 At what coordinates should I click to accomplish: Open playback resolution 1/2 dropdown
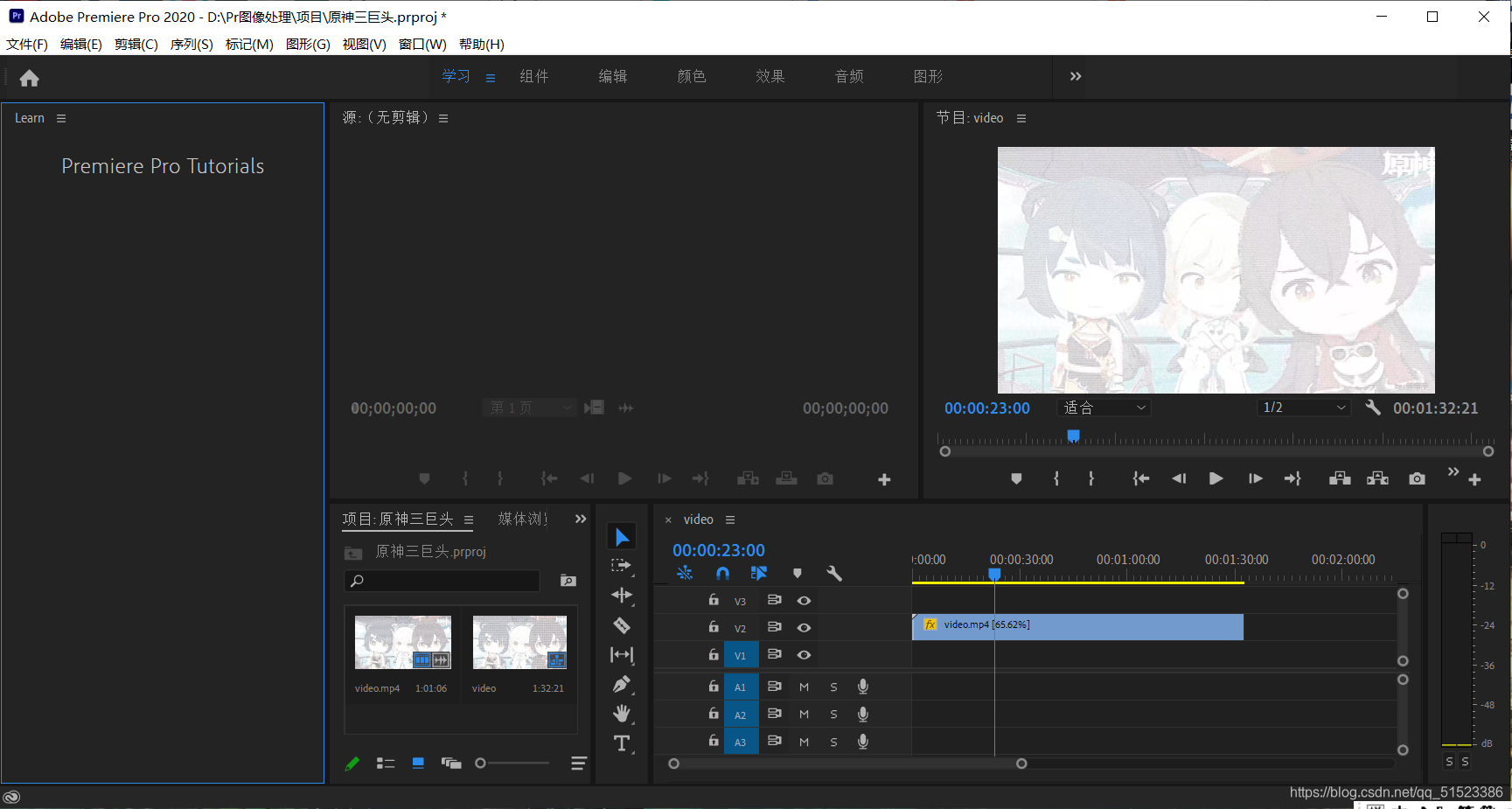pyautogui.click(x=1304, y=408)
